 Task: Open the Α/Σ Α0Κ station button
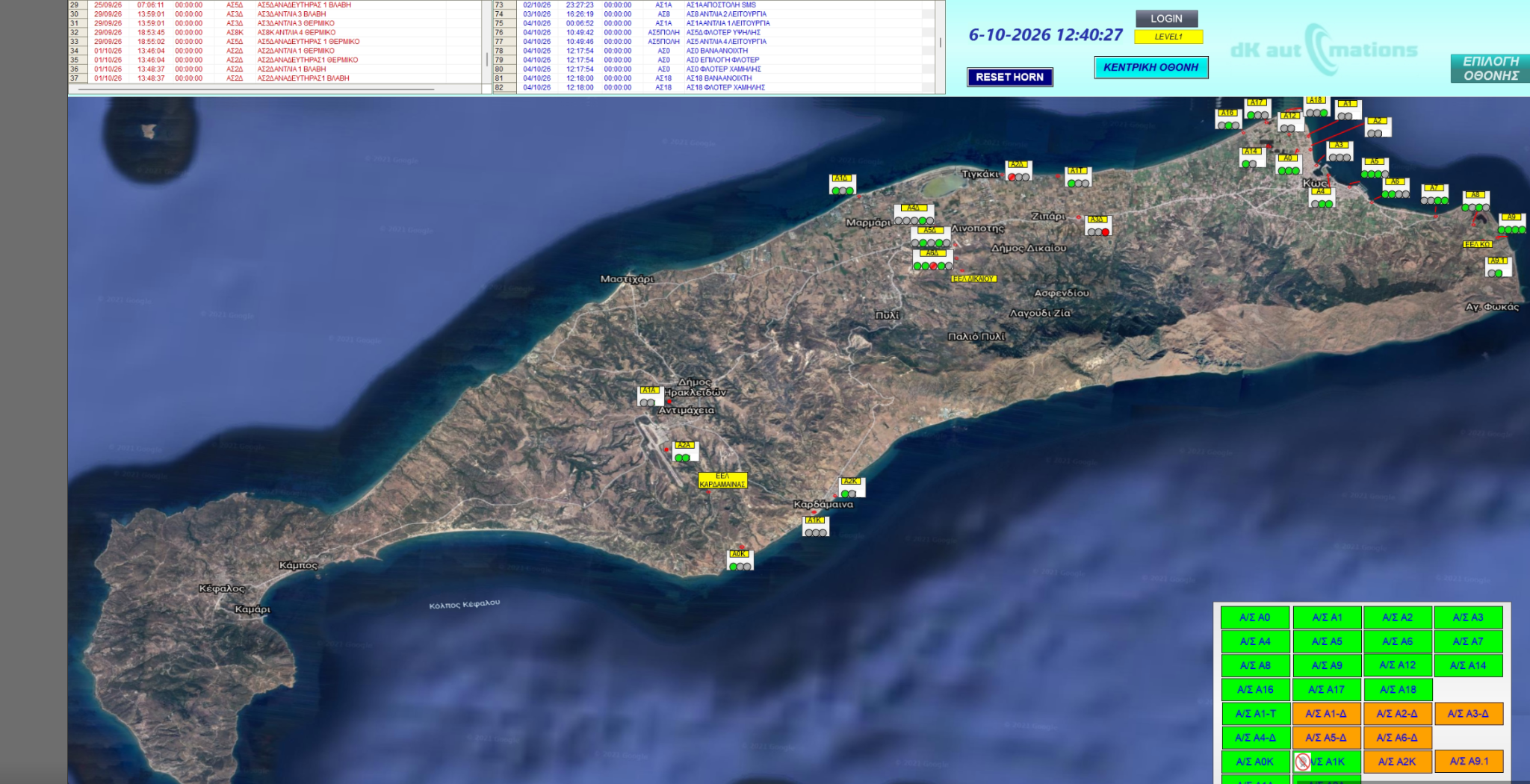(1256, 762)
